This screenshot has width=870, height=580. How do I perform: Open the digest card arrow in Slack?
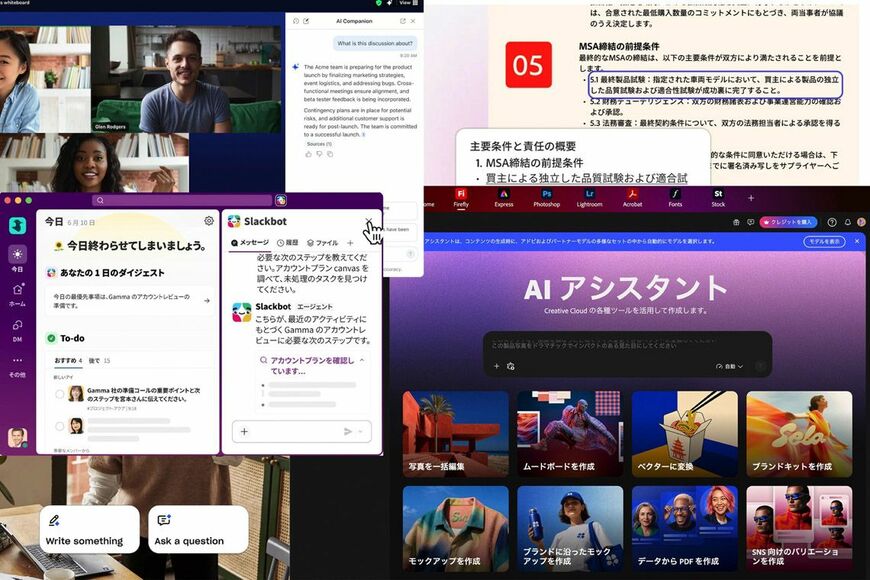(207, 301)
